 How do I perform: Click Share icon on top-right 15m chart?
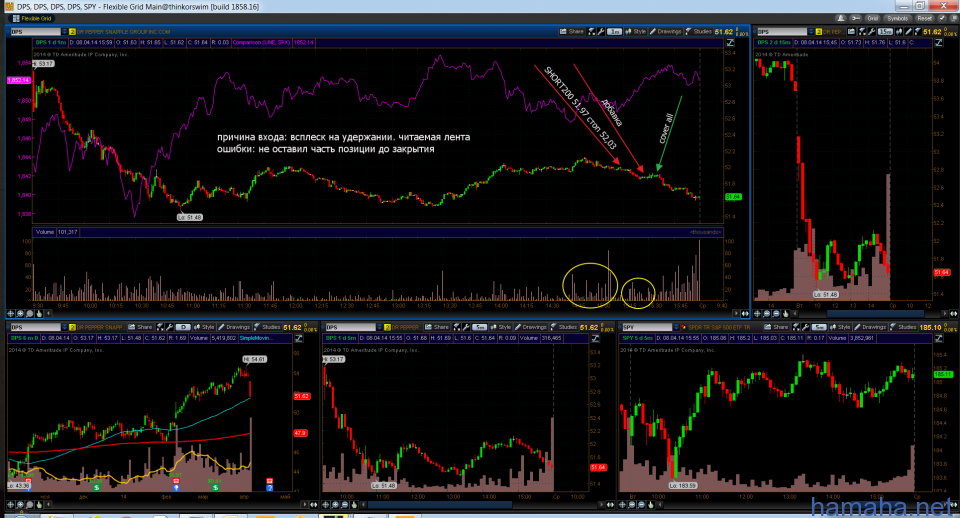[851, 31]
